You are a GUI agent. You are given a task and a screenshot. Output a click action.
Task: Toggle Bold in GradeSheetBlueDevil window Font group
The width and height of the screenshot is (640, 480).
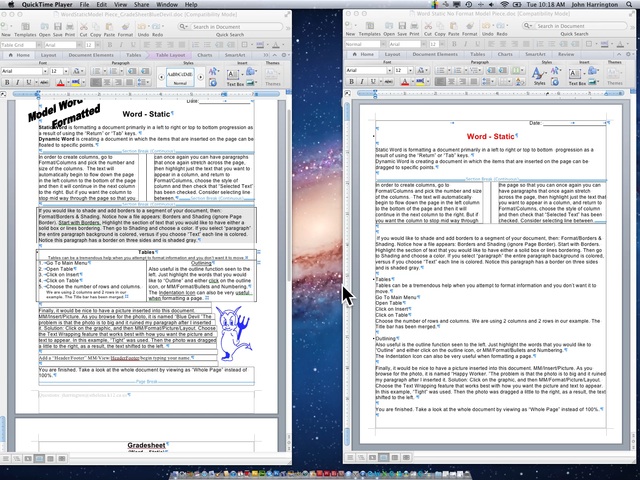(x=7, y=82)
